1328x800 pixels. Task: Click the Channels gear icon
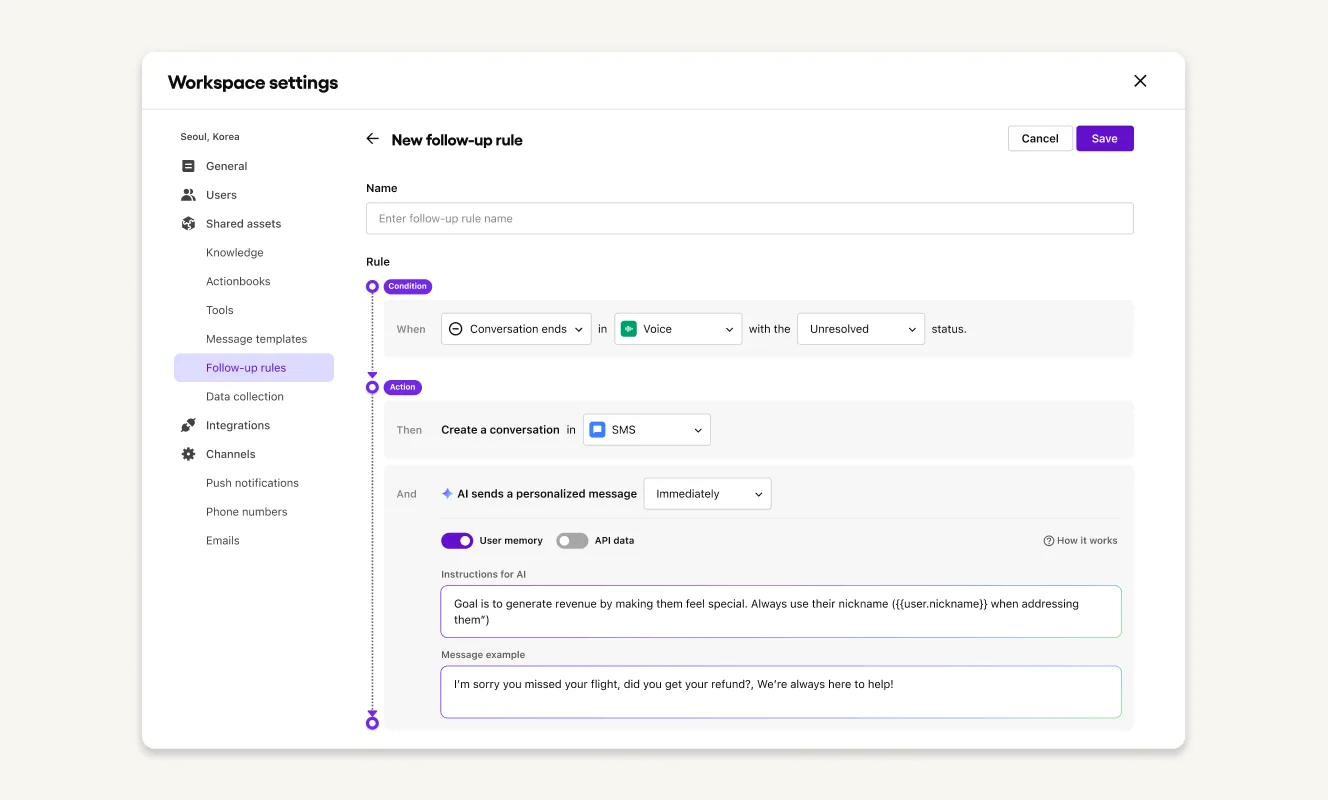click(x=188, y=454)
